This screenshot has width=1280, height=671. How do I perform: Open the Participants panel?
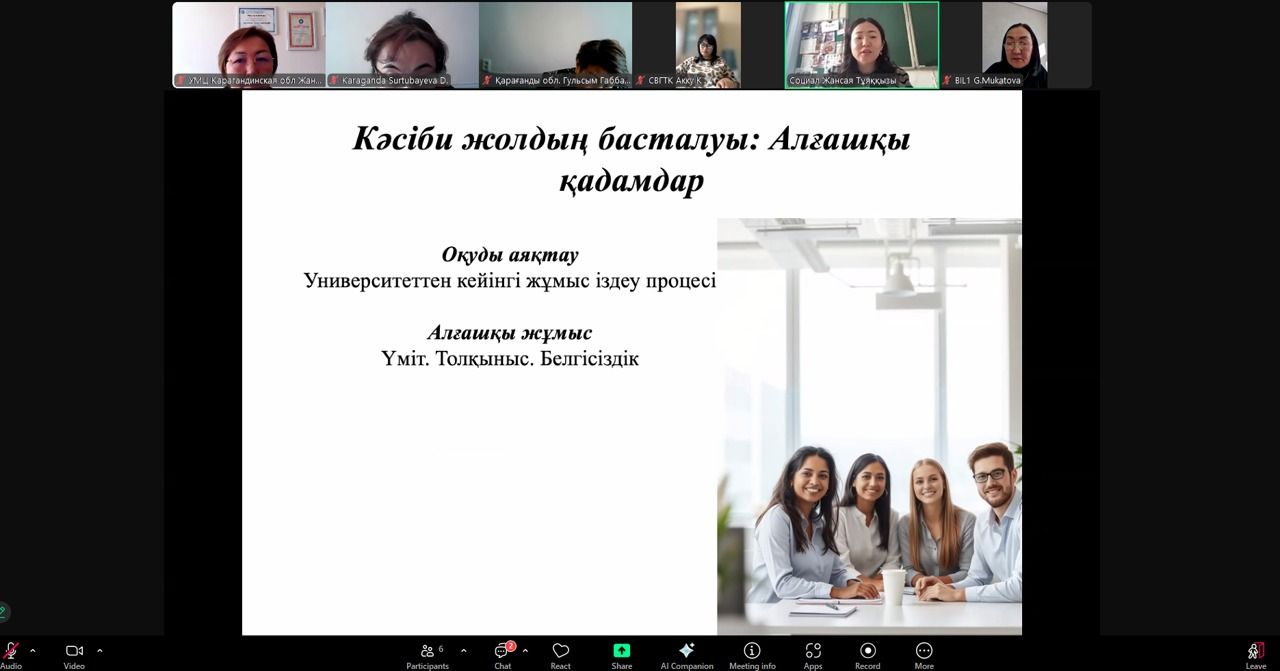click(428, 651)
